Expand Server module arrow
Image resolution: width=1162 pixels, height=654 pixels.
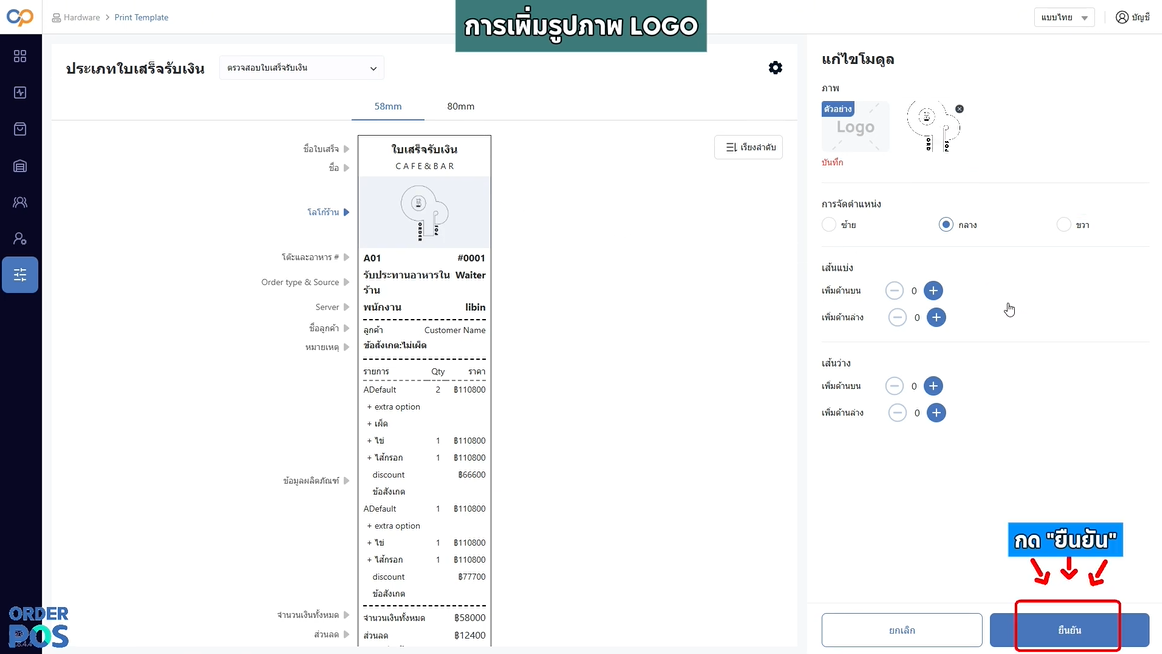coord(346,307)
